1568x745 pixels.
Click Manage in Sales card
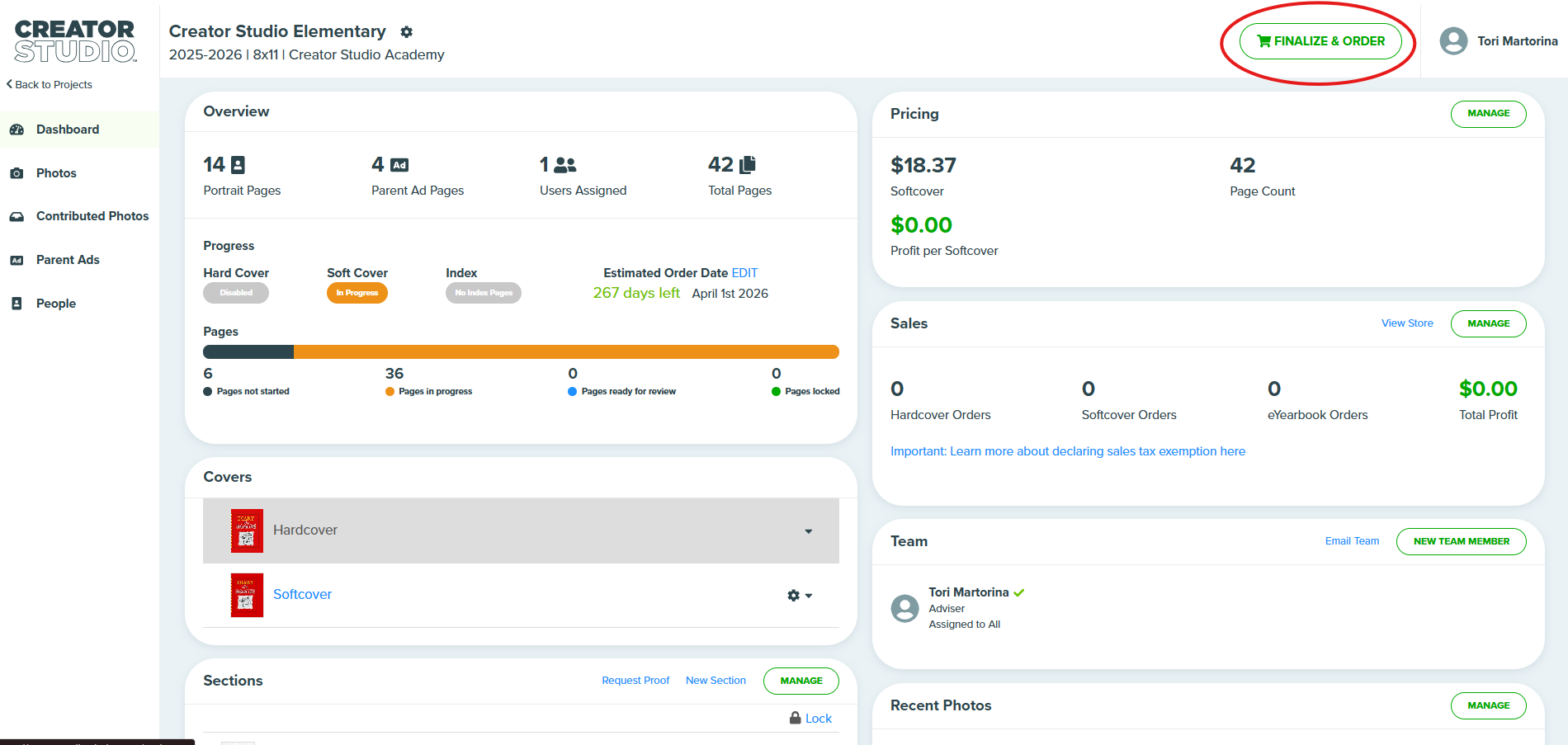(1488, 324)
